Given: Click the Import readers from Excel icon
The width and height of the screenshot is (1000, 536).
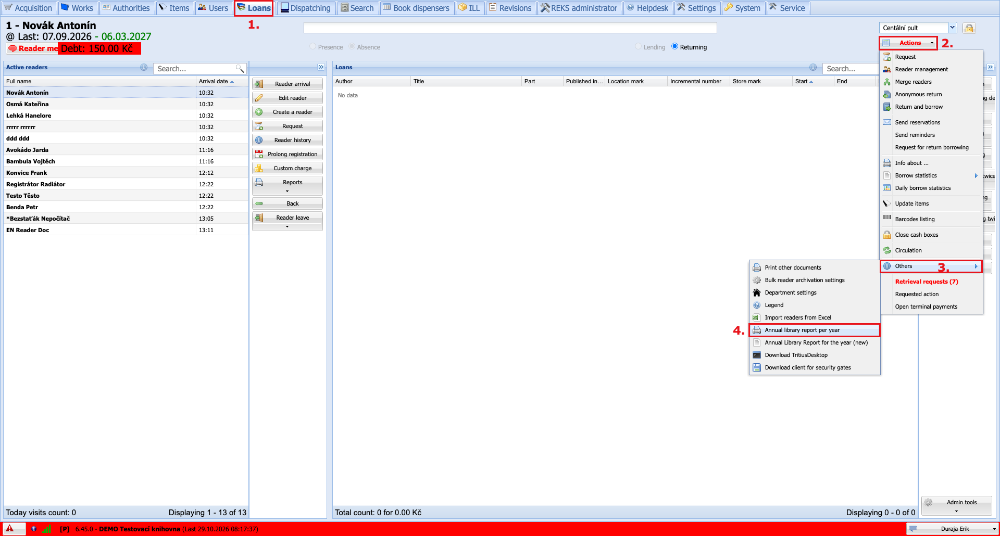Looking at the screenshot, I should pos(756,317).
